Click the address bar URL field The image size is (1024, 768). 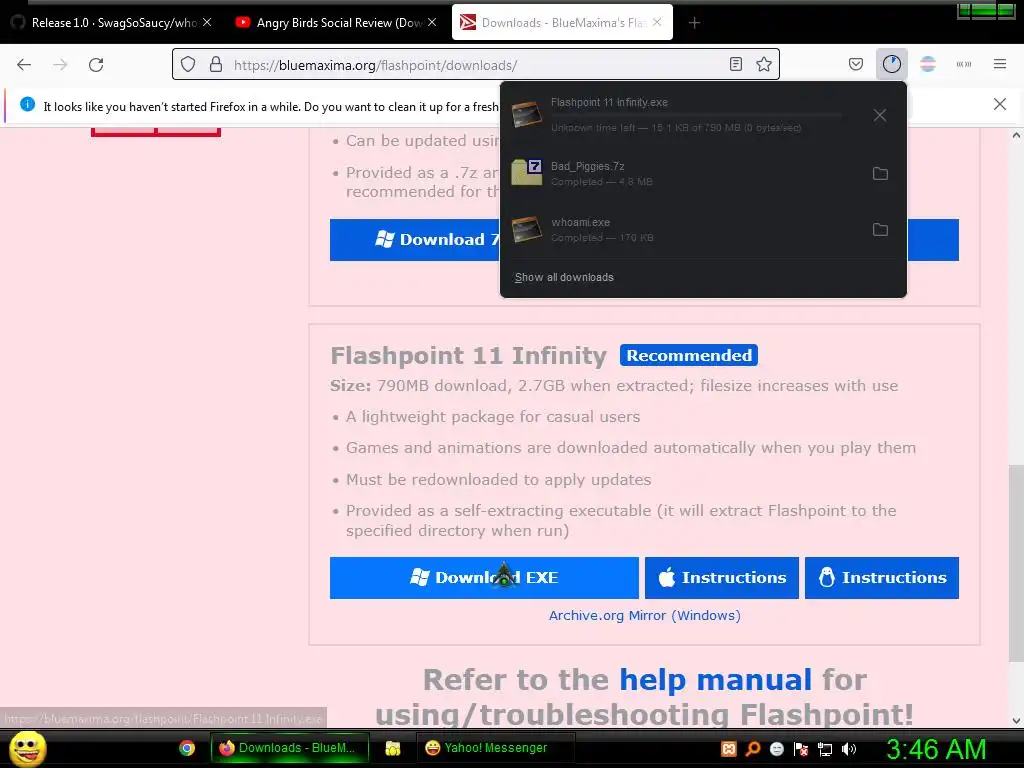pos(475,65)
